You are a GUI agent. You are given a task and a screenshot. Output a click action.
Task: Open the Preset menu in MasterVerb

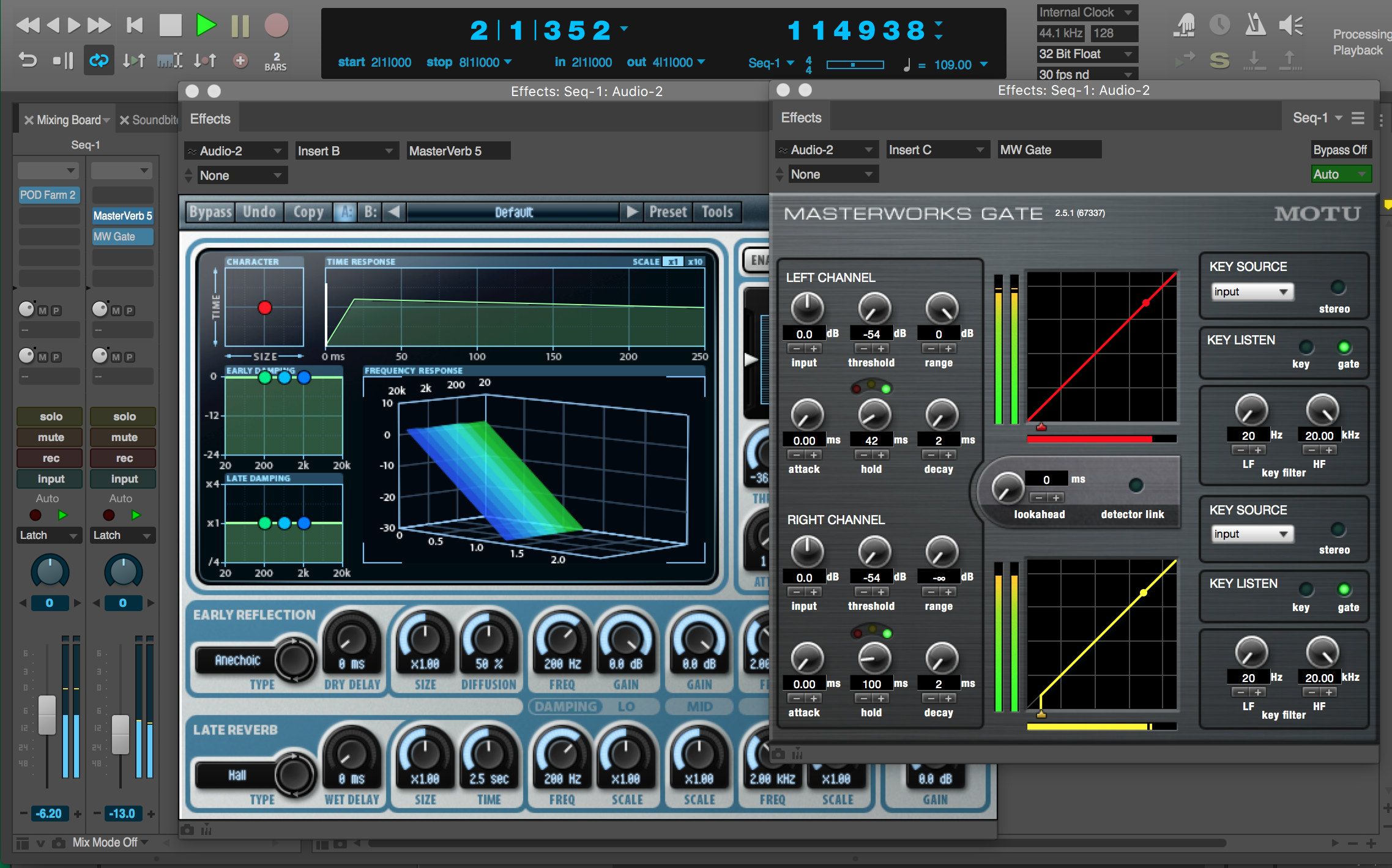pos(668,212)
